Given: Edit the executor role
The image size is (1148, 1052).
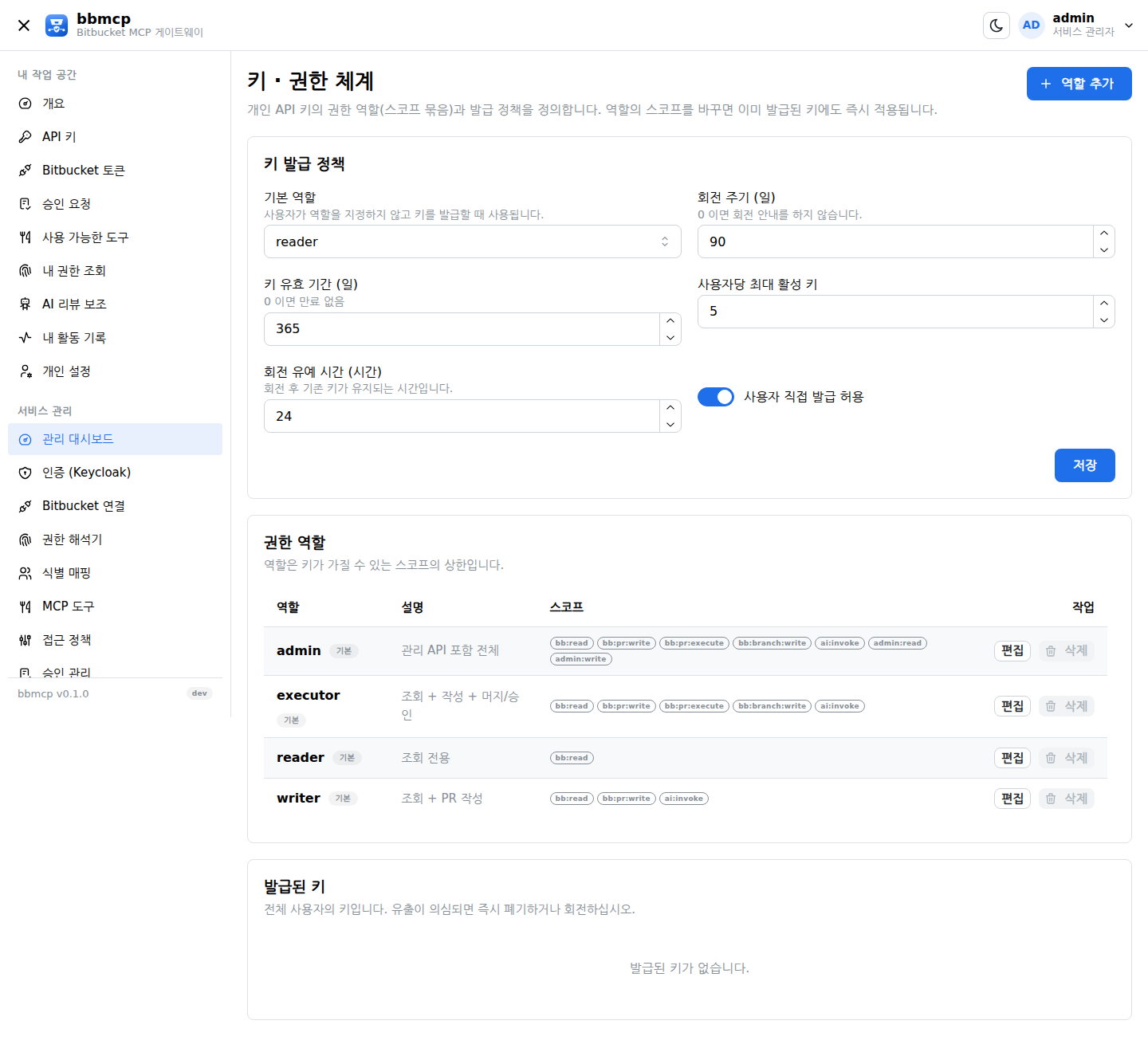Looking at the screenshot, I should pyautogui.click(x=1012, y=706).
